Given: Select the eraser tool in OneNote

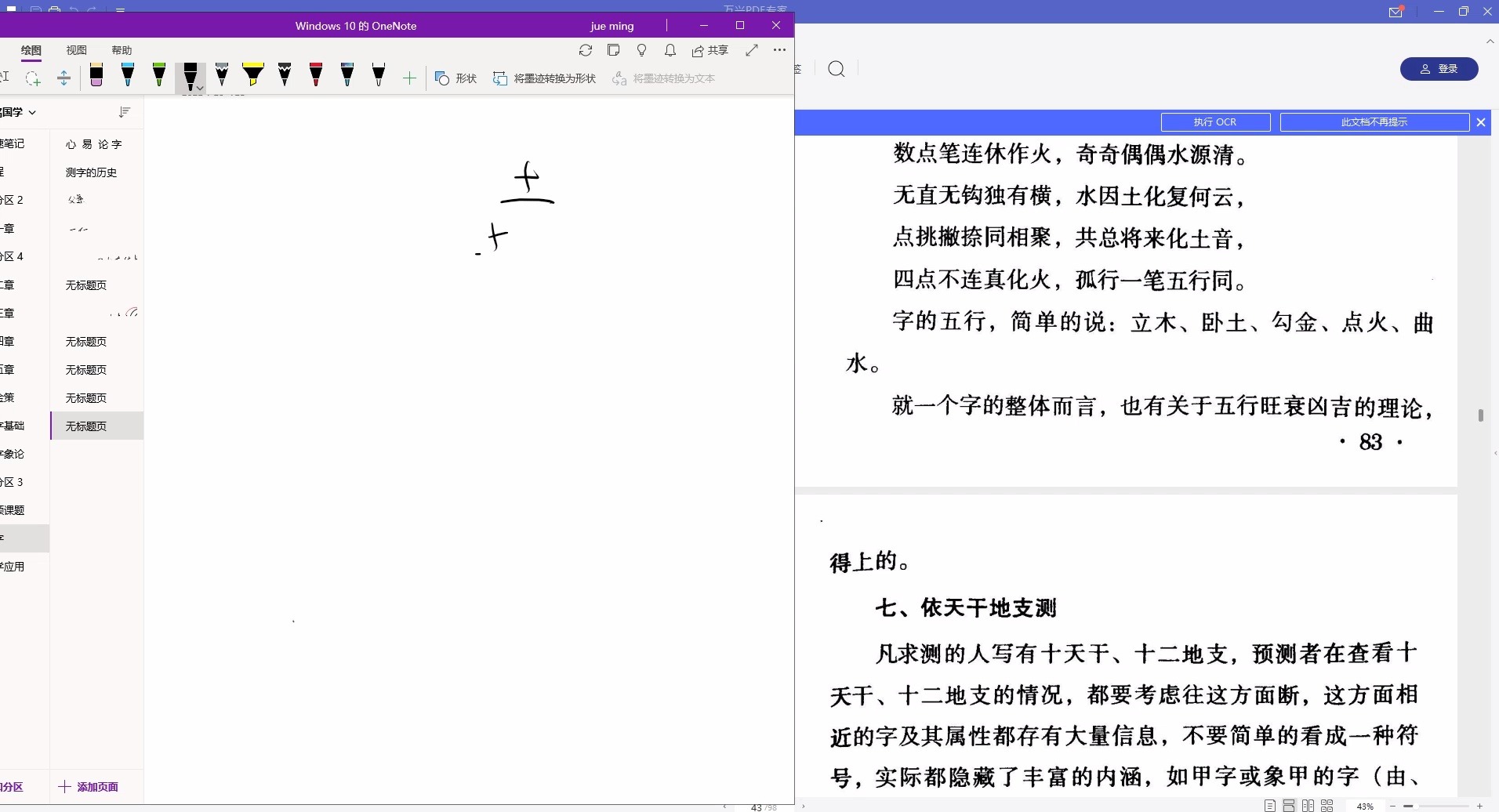Looking at the screenshot, I should pyautogui.click(x=96, y=75).
